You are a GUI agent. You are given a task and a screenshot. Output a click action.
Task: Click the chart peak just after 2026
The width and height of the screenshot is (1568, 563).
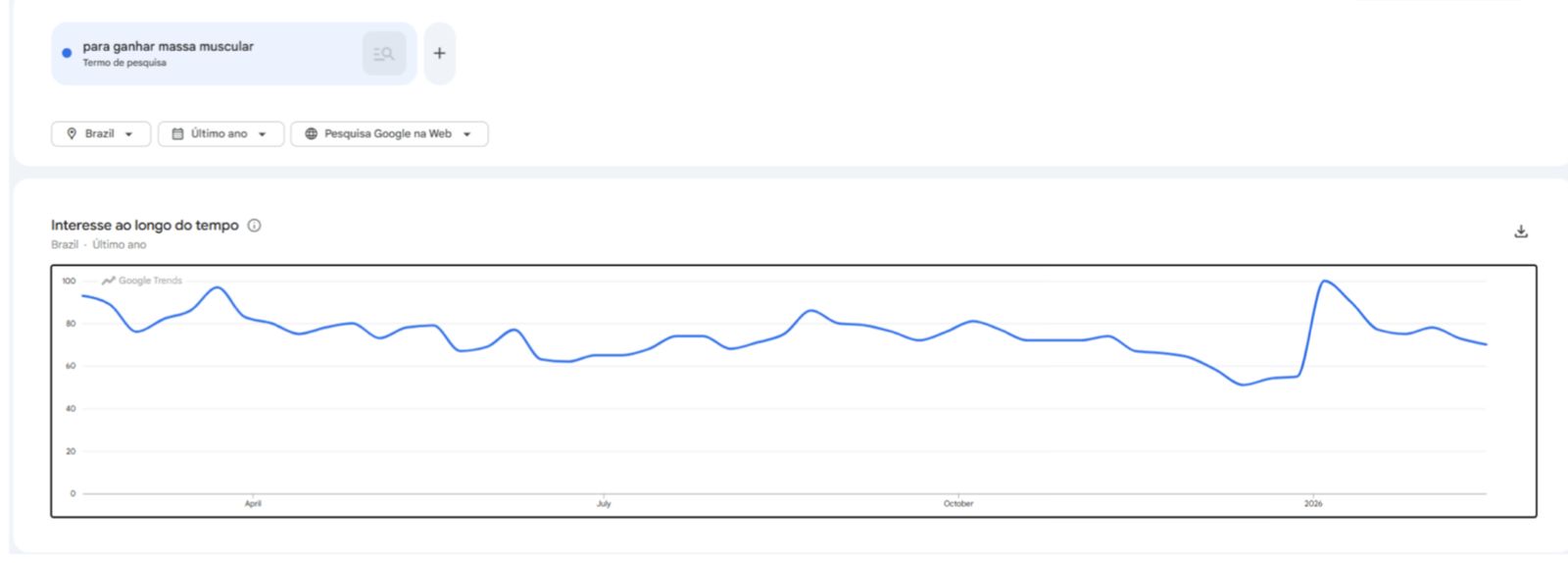[1324, 281]
